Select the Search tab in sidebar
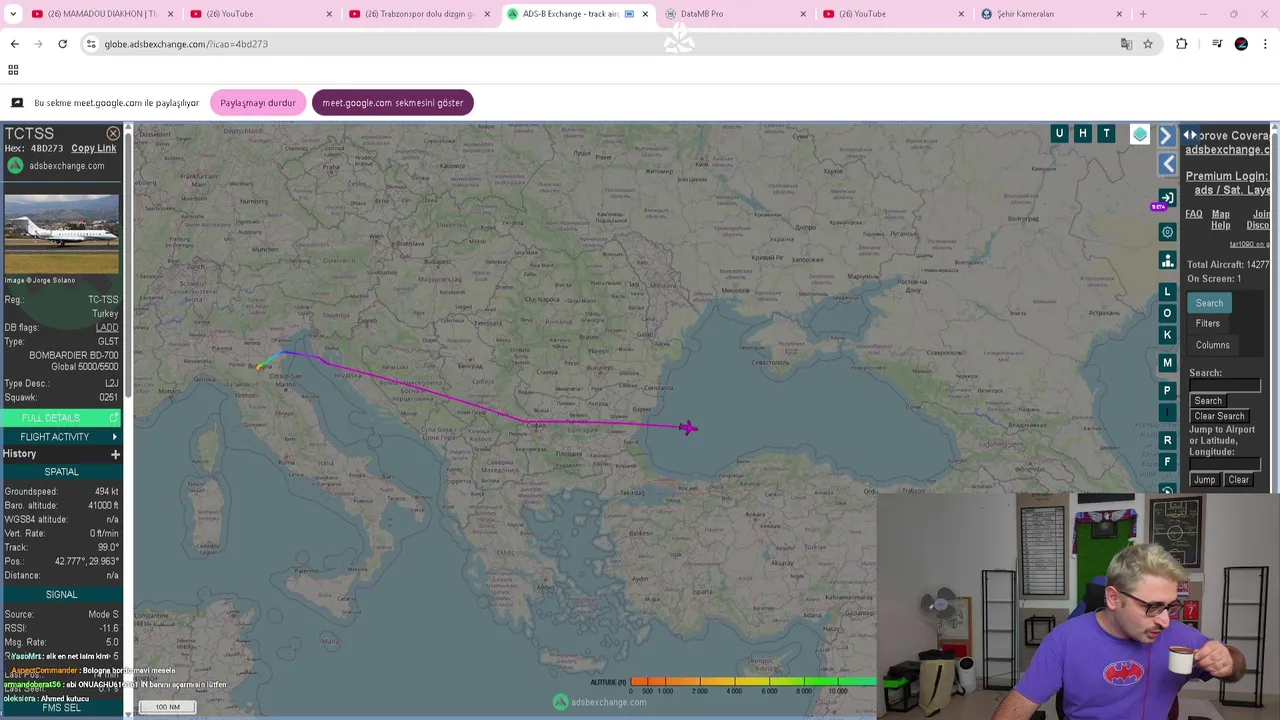 point(1209,303)
